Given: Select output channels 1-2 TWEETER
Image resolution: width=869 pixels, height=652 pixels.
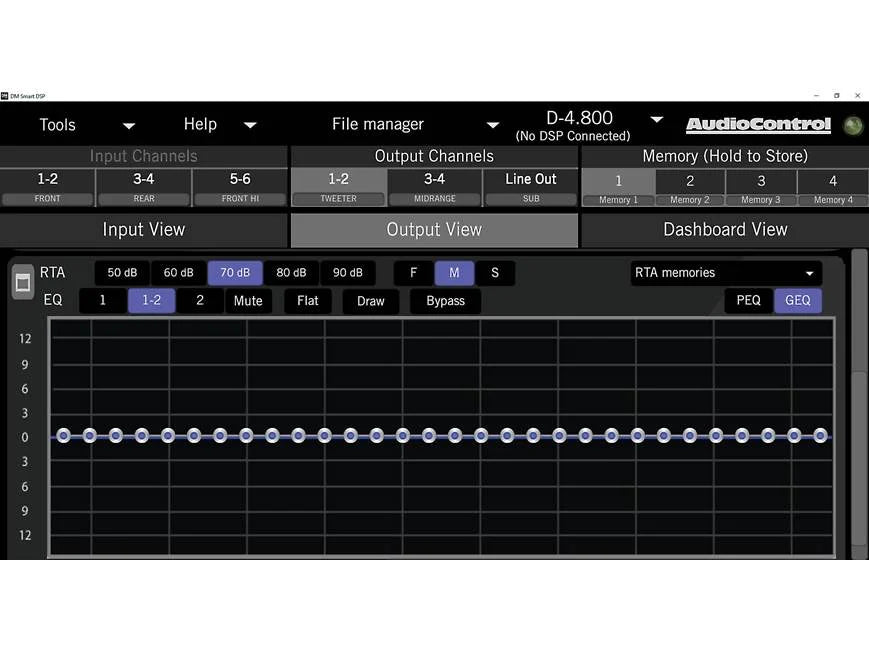Looking at the screenshot, I should click(339, 187).
